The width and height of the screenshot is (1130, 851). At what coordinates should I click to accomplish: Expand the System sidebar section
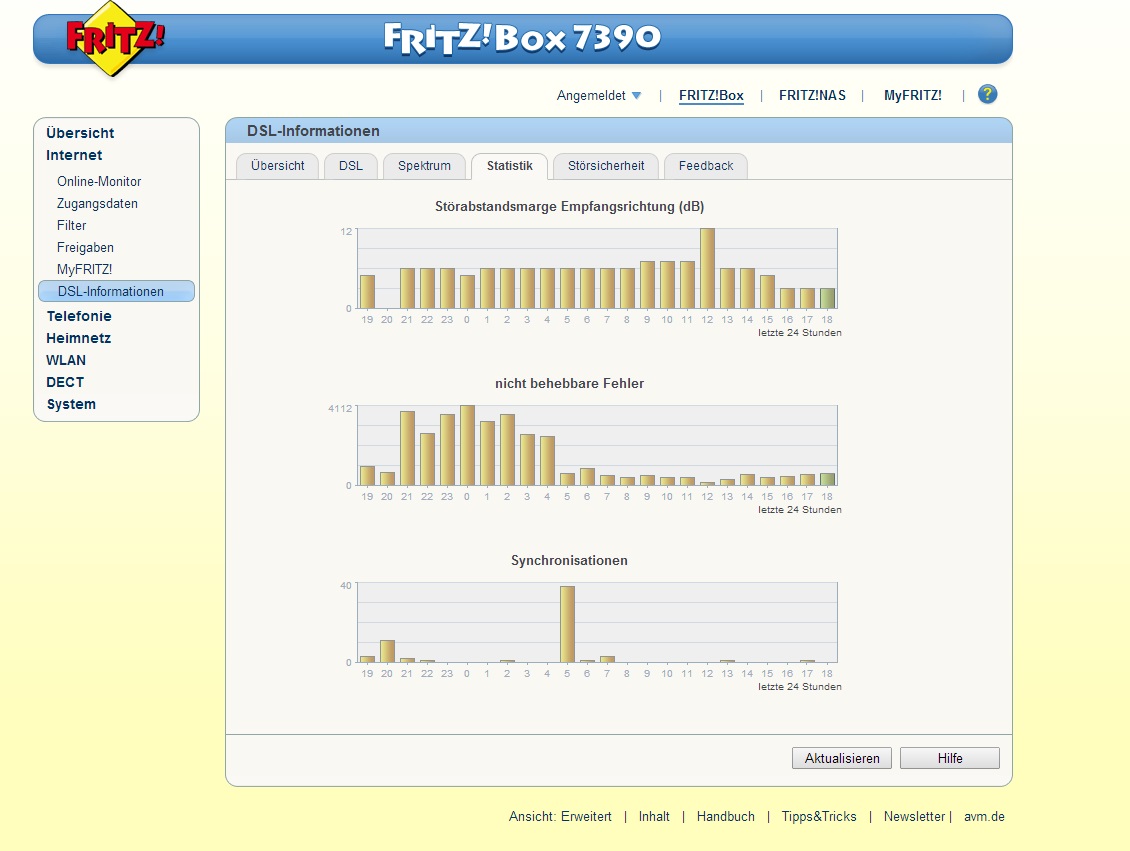coord(71,404)
